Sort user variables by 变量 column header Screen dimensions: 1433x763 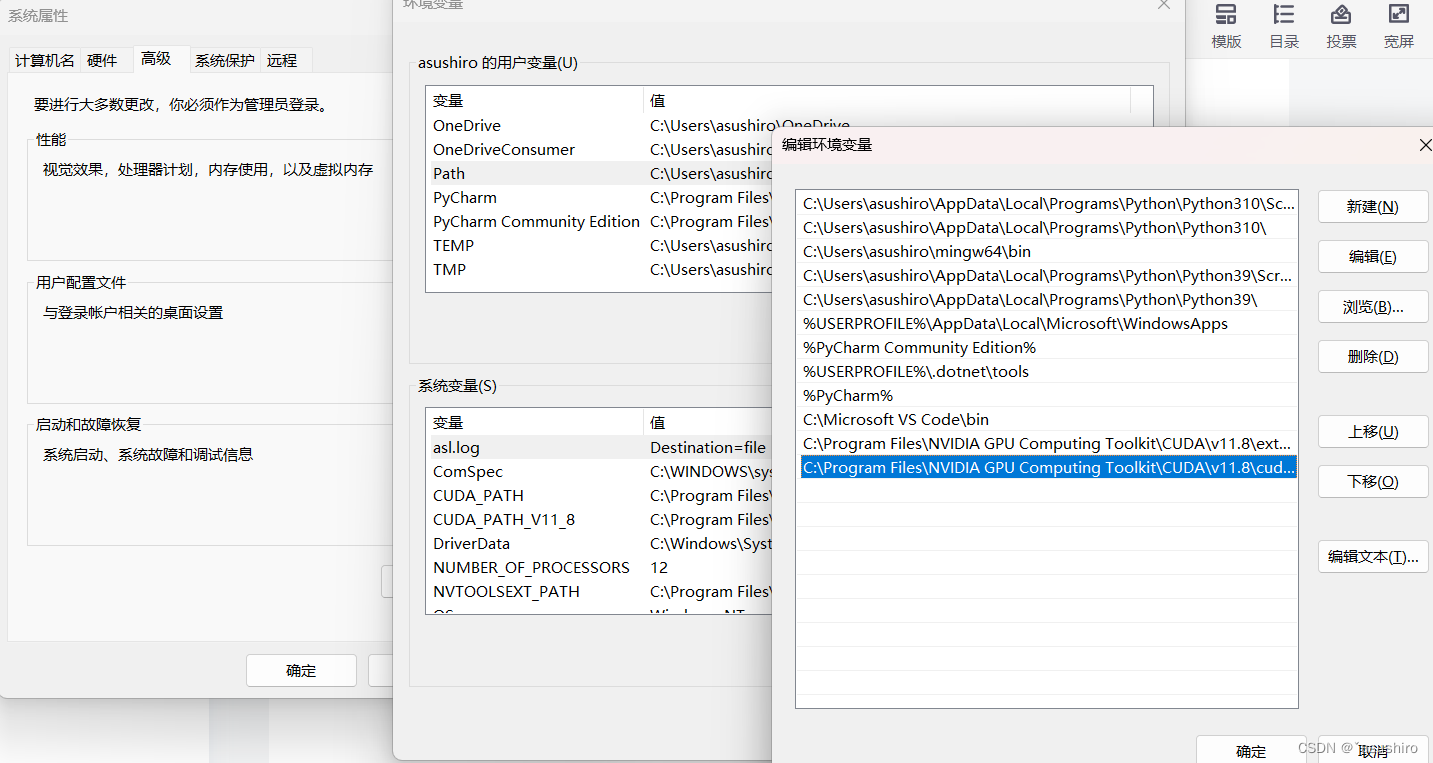535,101
